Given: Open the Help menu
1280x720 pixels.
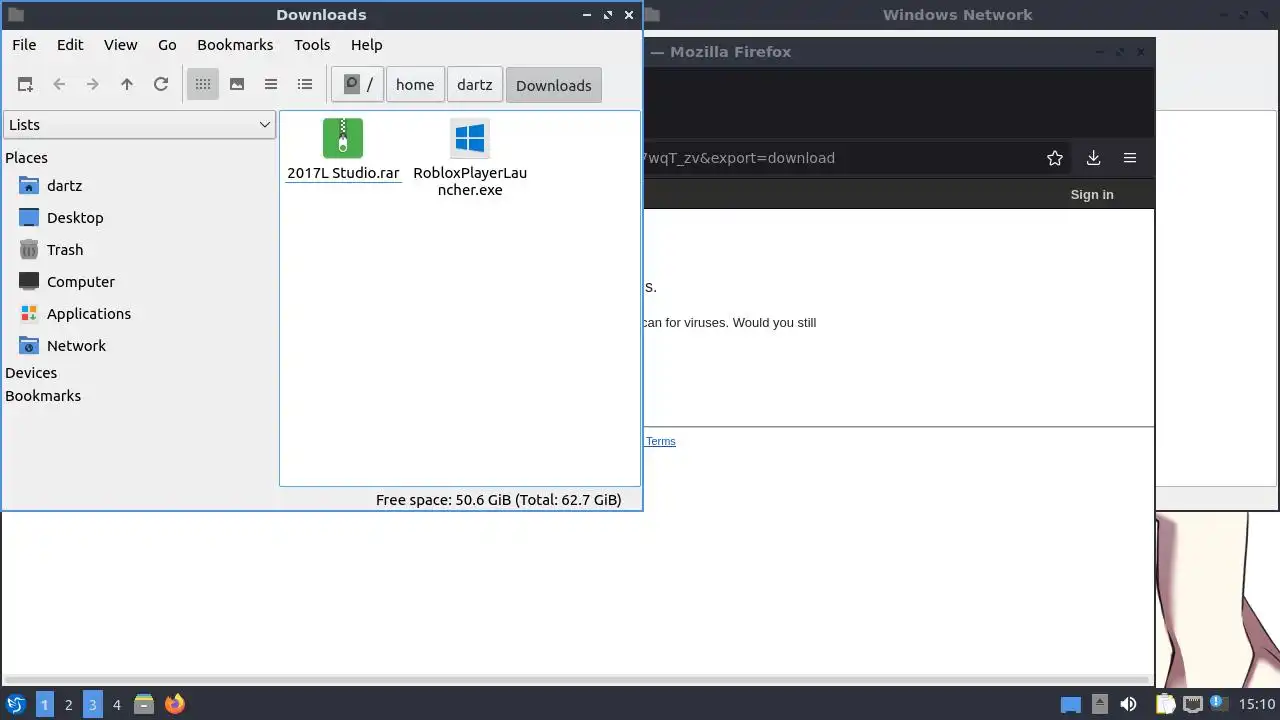Looking at the screenshot, I should click(367, 45).
